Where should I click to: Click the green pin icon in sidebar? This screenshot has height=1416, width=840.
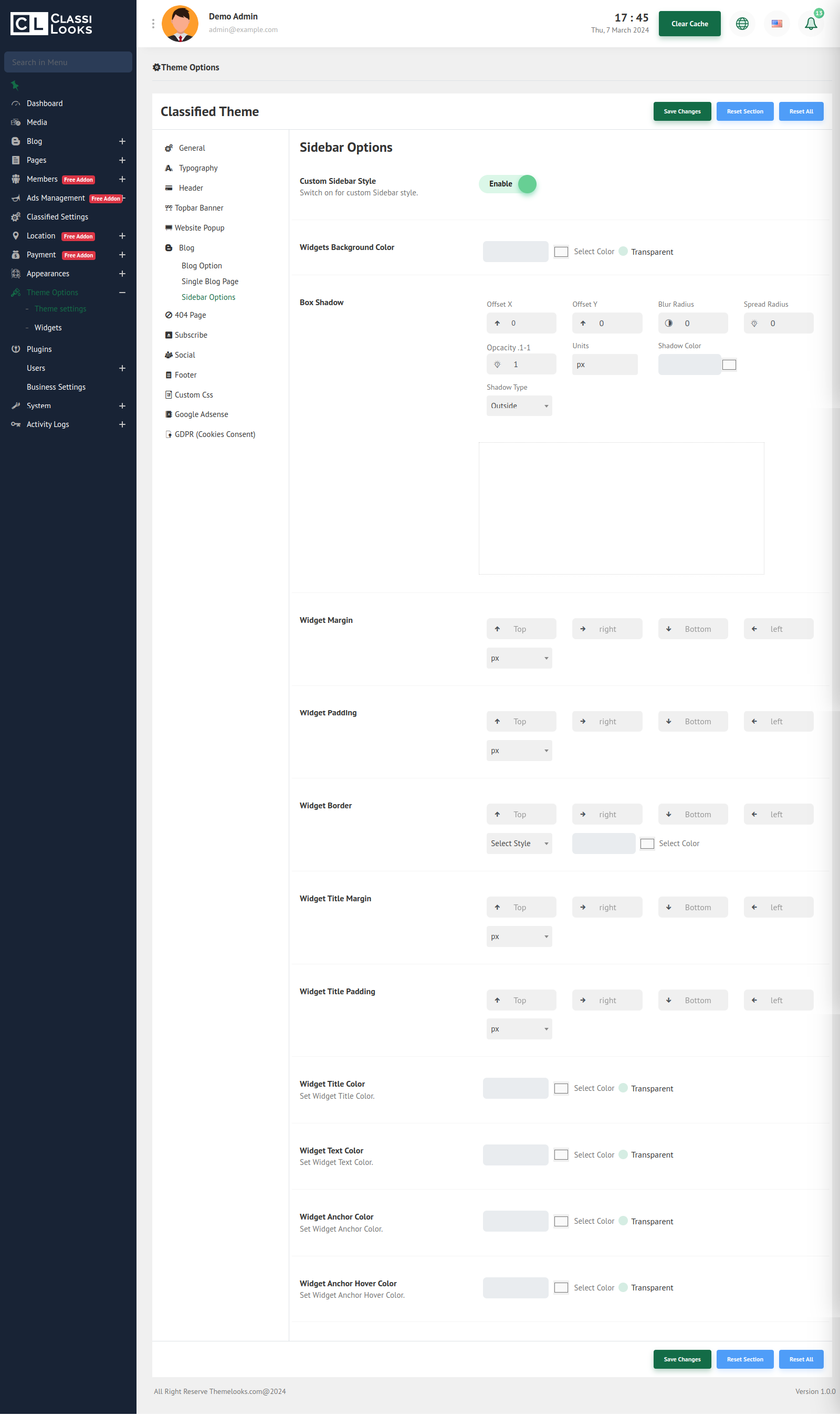pyautogui.click(x=15, y=86)
